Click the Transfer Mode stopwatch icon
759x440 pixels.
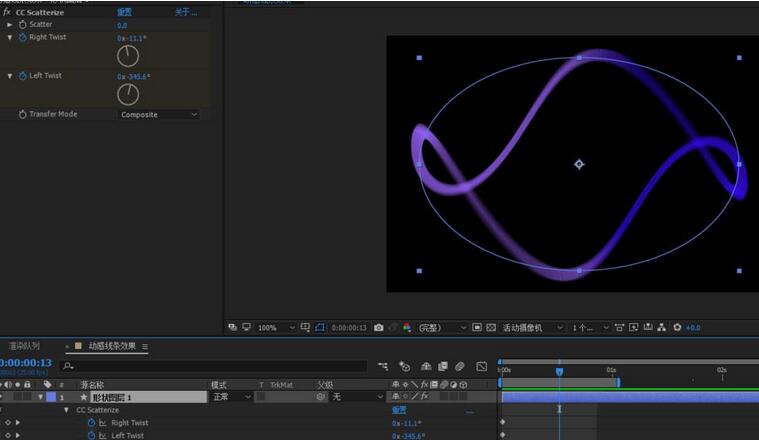pos(23,114)
